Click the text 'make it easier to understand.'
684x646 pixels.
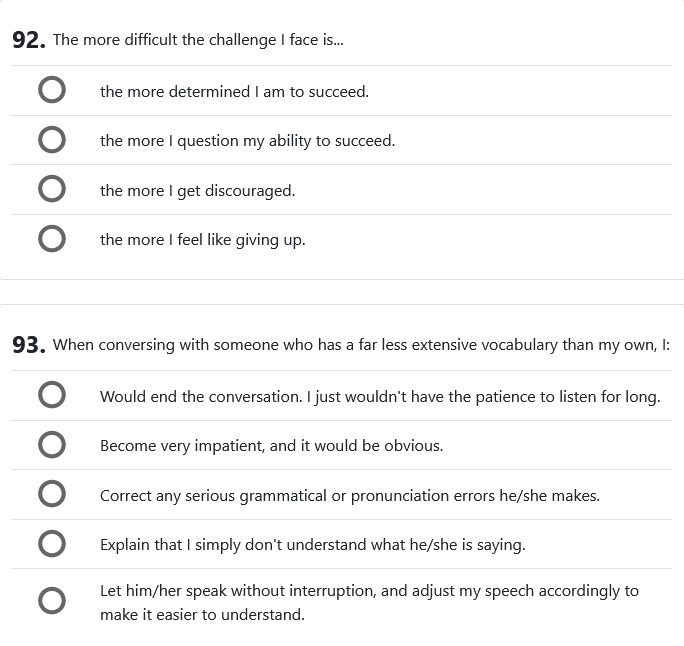pos(202,615)
